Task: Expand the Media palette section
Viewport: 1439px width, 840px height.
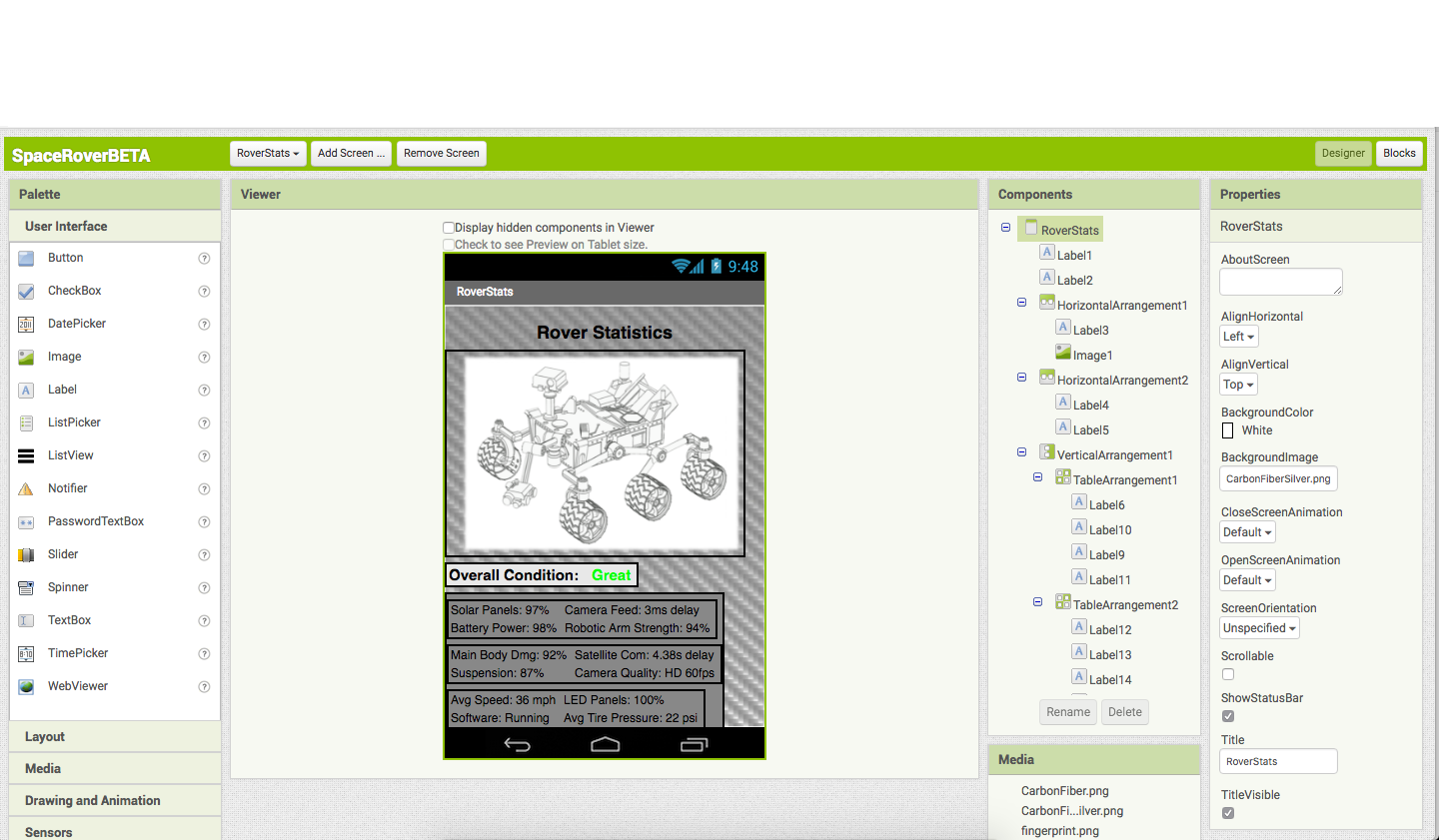Action: pos(115,769)
